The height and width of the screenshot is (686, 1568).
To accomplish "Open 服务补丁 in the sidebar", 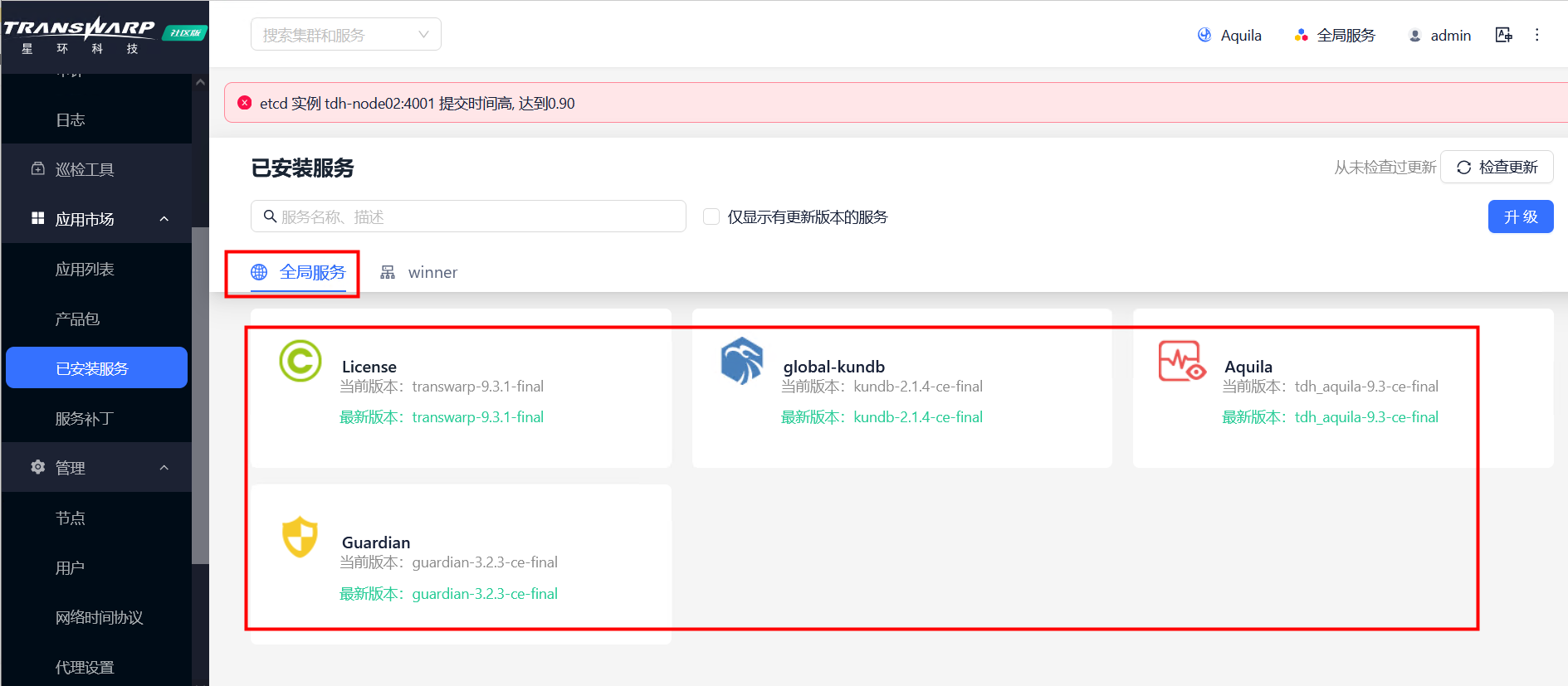I will (85, 418).
